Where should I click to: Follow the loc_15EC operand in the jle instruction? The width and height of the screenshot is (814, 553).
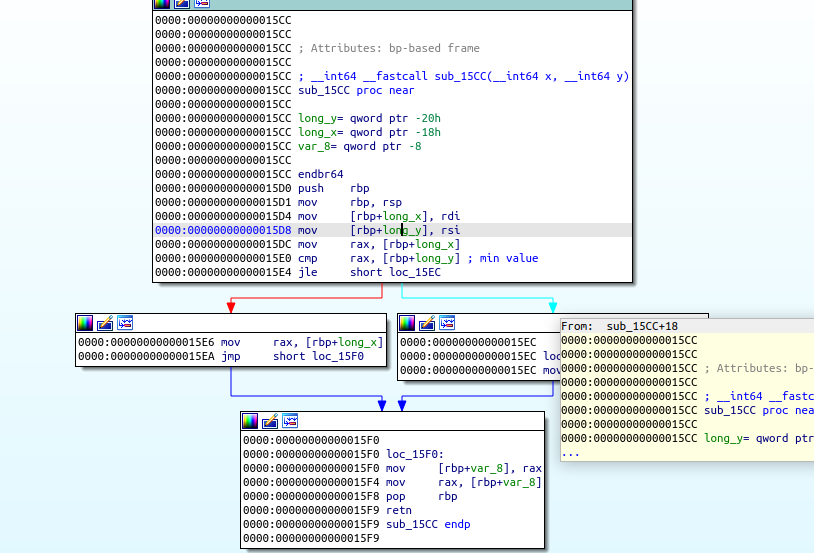[413, 272]
